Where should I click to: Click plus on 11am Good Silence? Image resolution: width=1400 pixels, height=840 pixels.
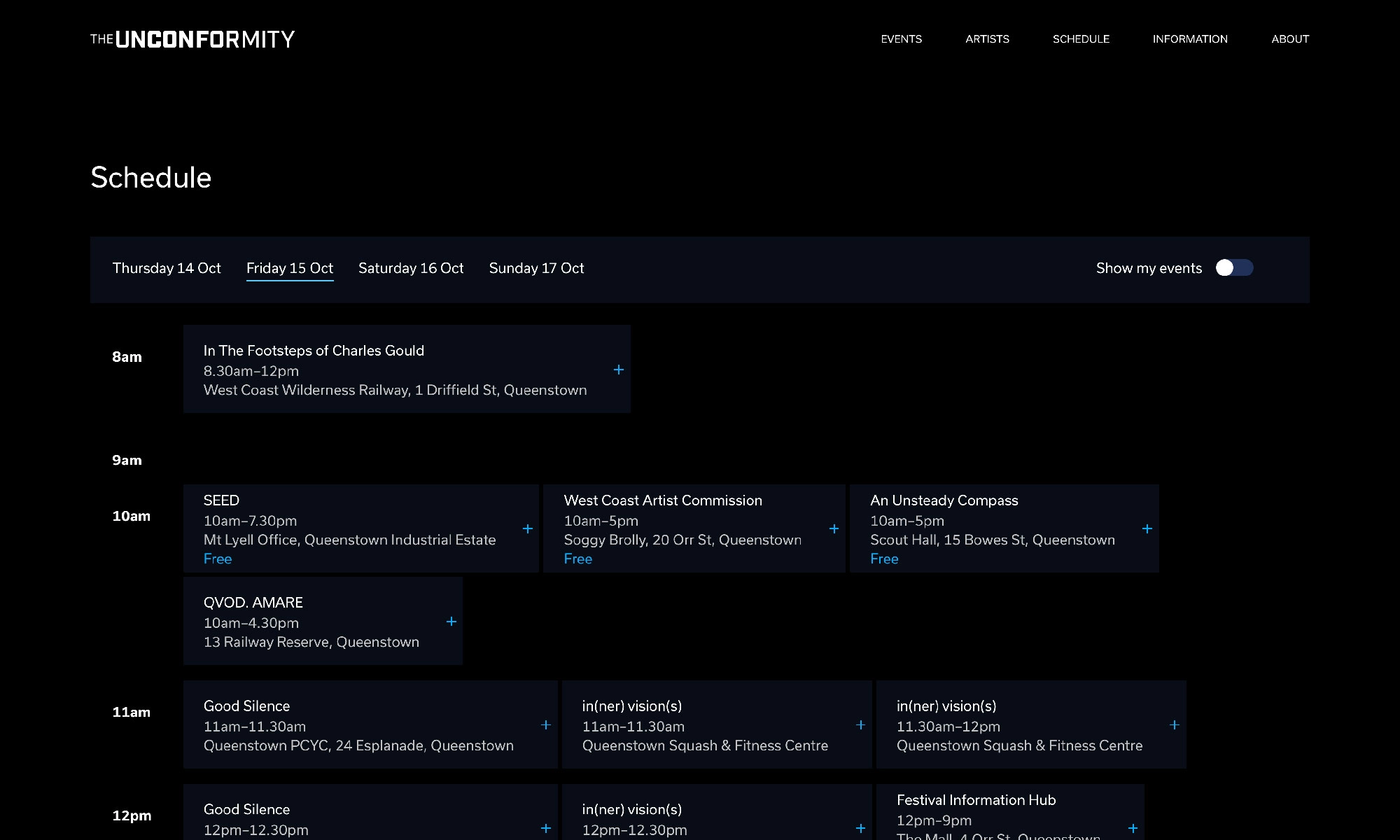pos(546,725)
